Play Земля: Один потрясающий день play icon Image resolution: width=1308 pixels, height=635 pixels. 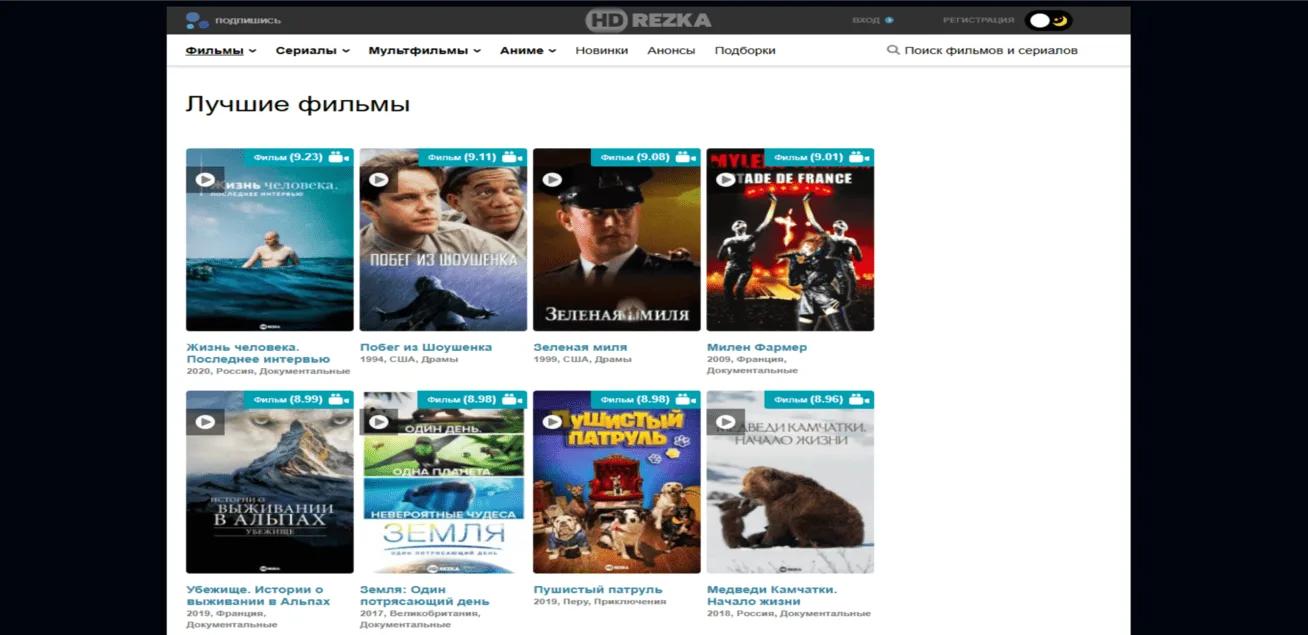click(378, 422)
